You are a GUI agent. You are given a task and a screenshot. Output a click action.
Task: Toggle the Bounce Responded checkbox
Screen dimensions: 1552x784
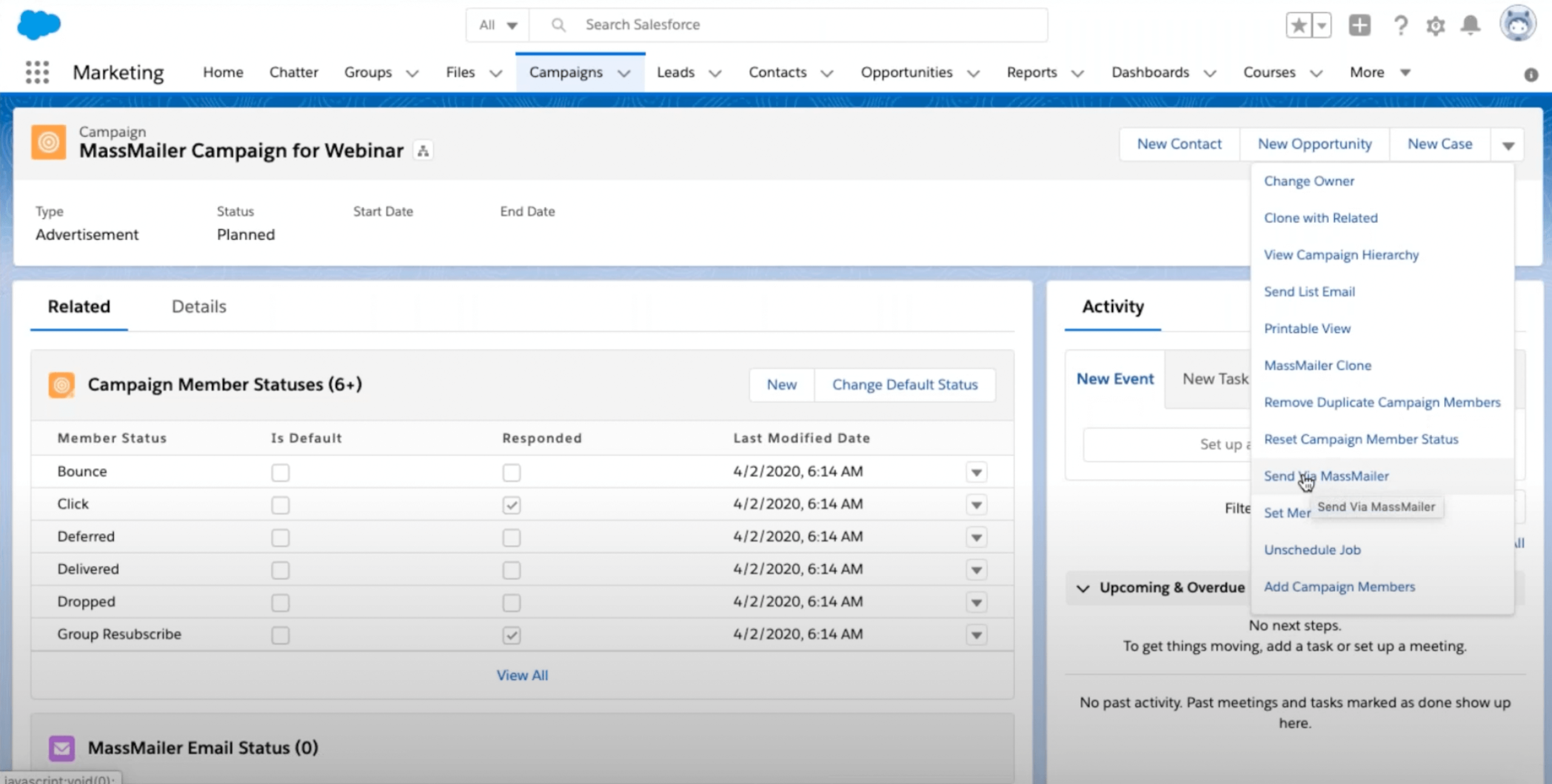(x=511, y=472)
